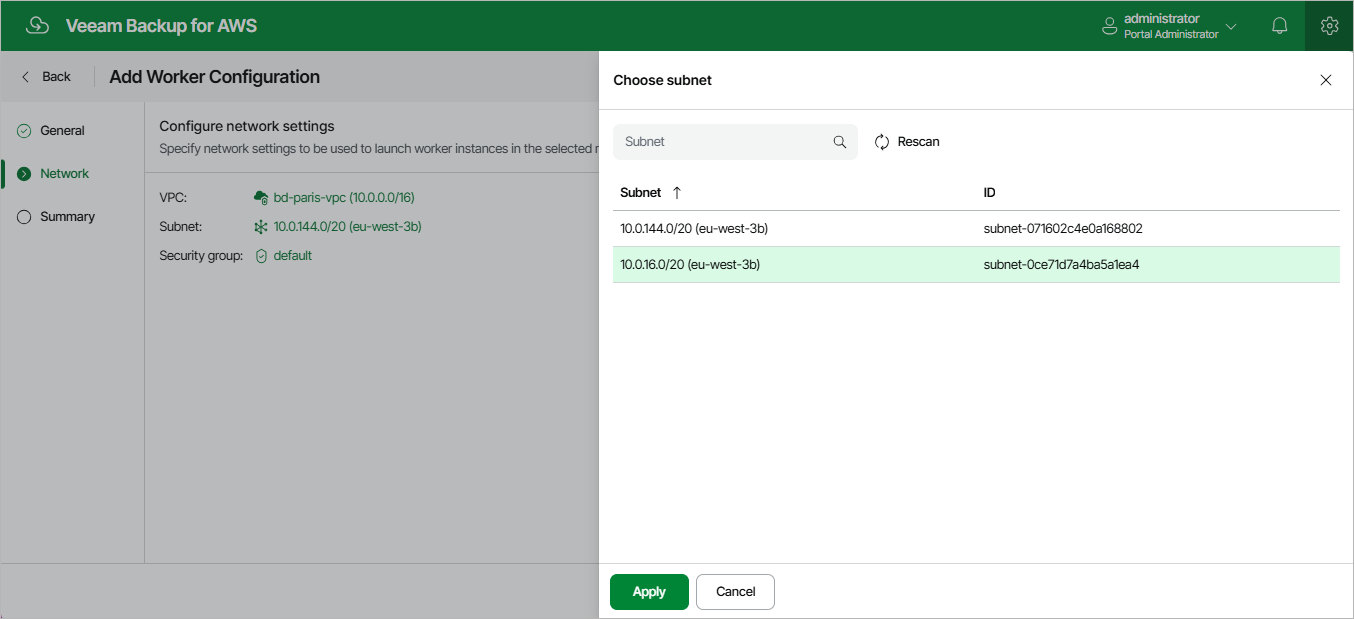
Task: Sort by the Subnet column header
Action: click(640, 192)
